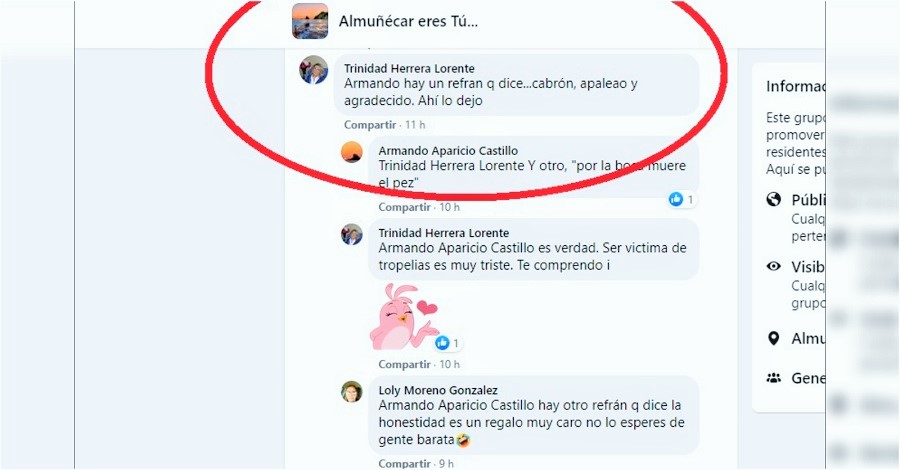Open Trinidad Herrera Lorente name on the top comment

409,68
